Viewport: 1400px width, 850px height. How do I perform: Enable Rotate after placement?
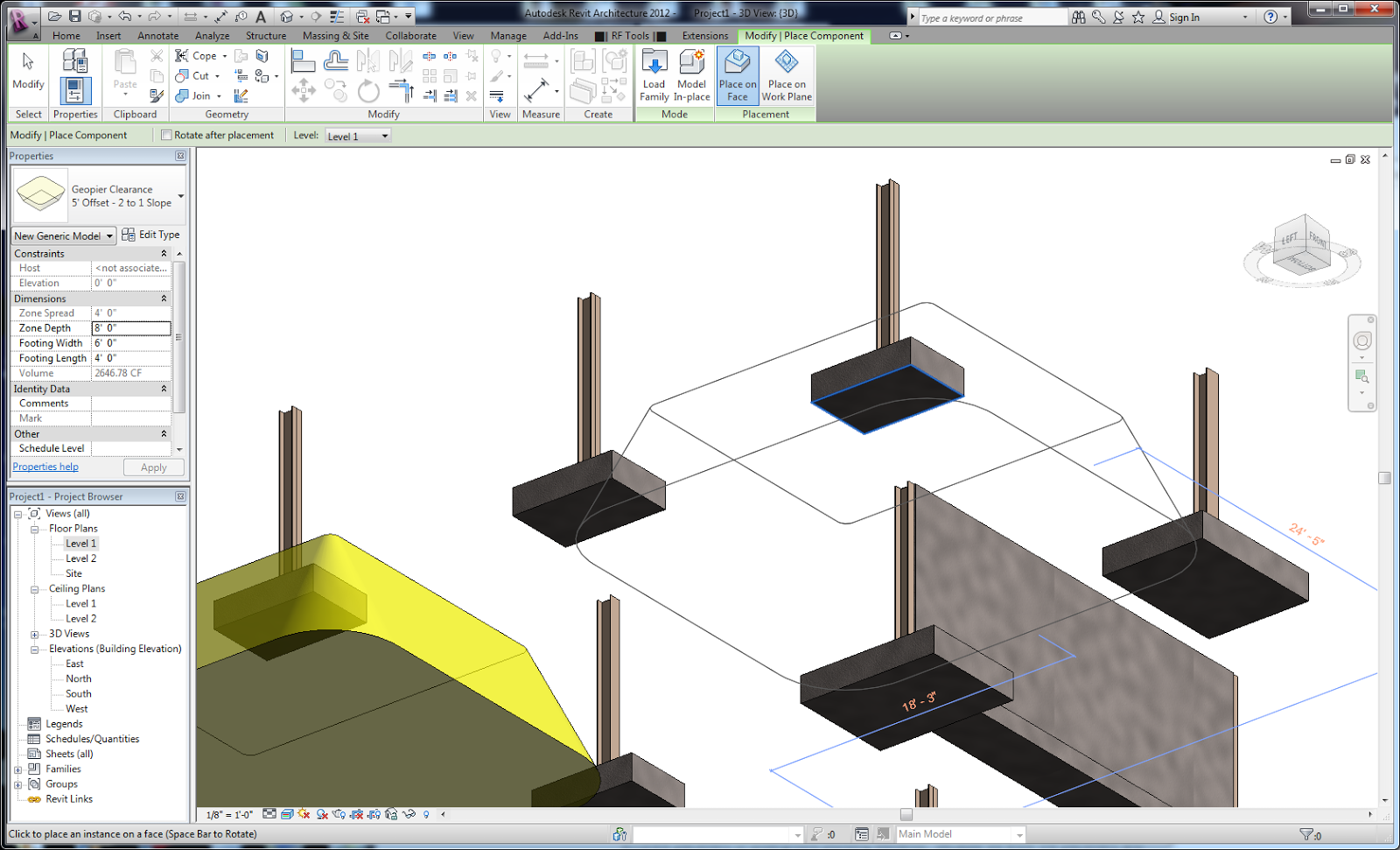point(166,135)
